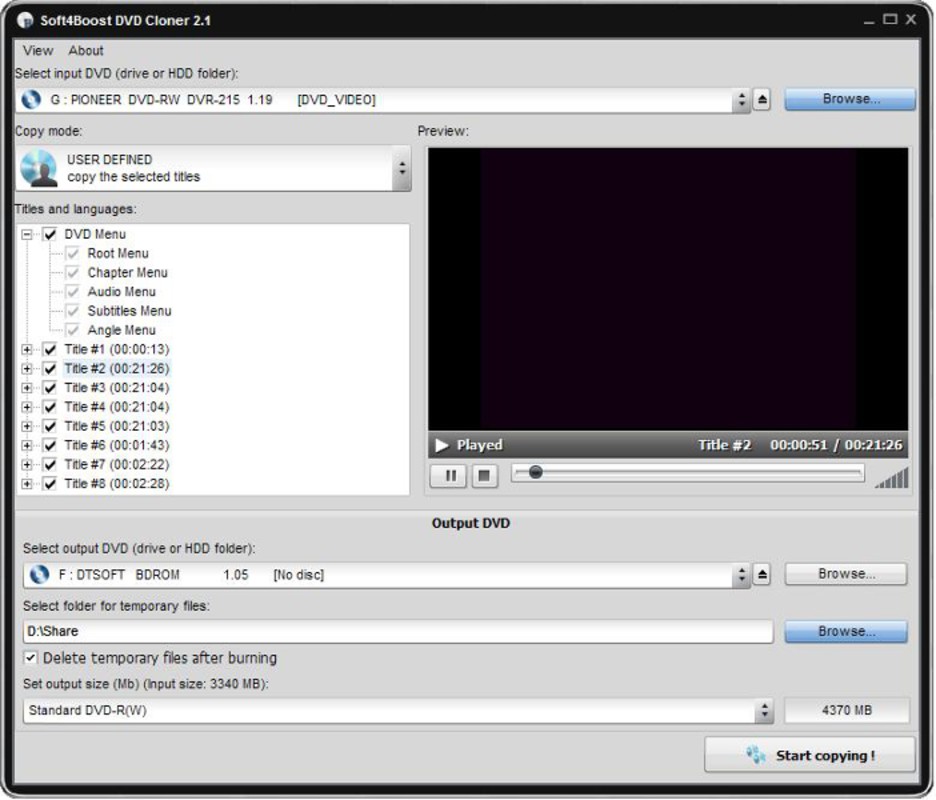Stop the preview playback
Image resolution: width=936 pixels, height=800 pixels.
(484, 476)
